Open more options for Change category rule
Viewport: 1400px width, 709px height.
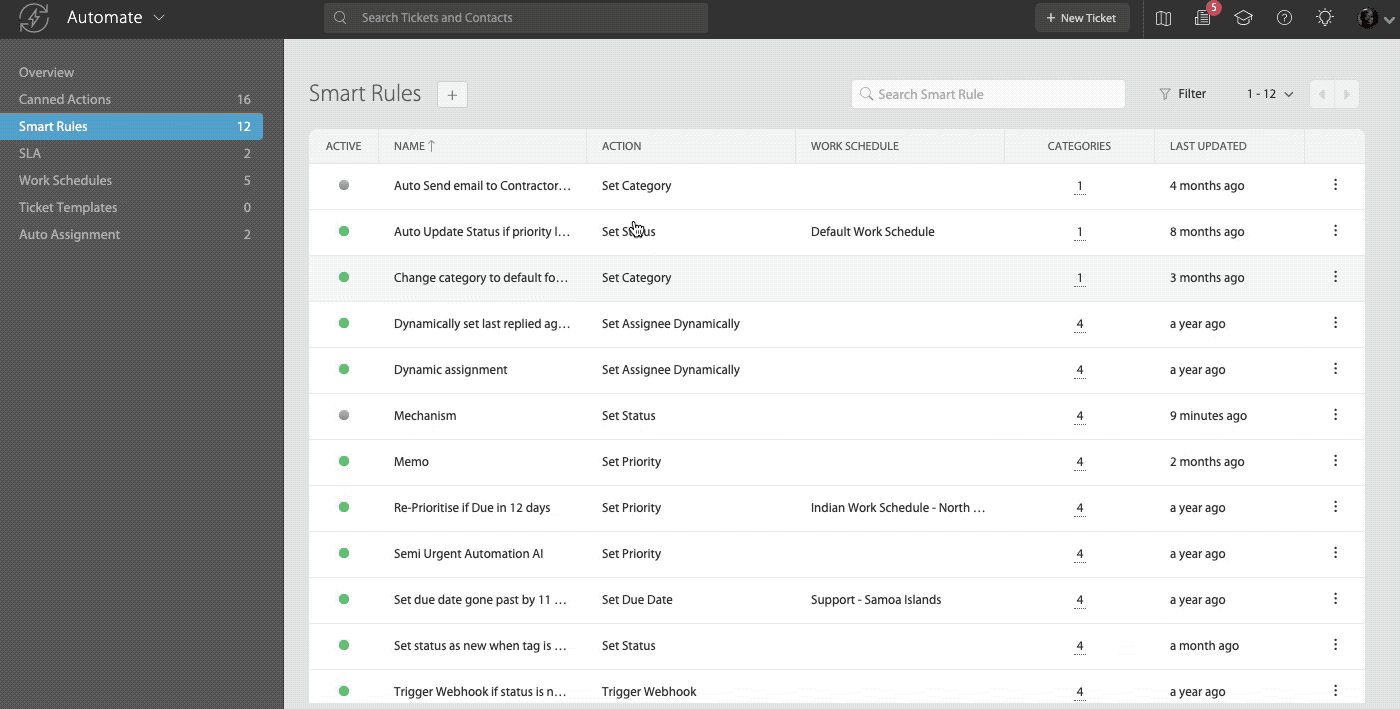1335,277
